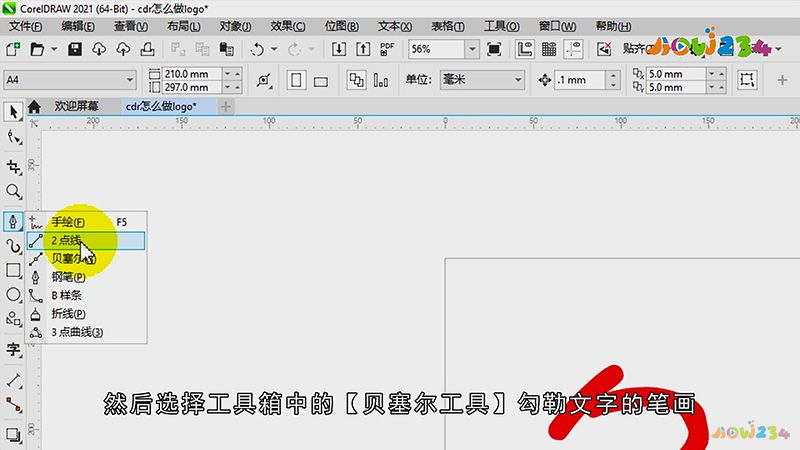Set page orientation to portrait

(296, 80)
